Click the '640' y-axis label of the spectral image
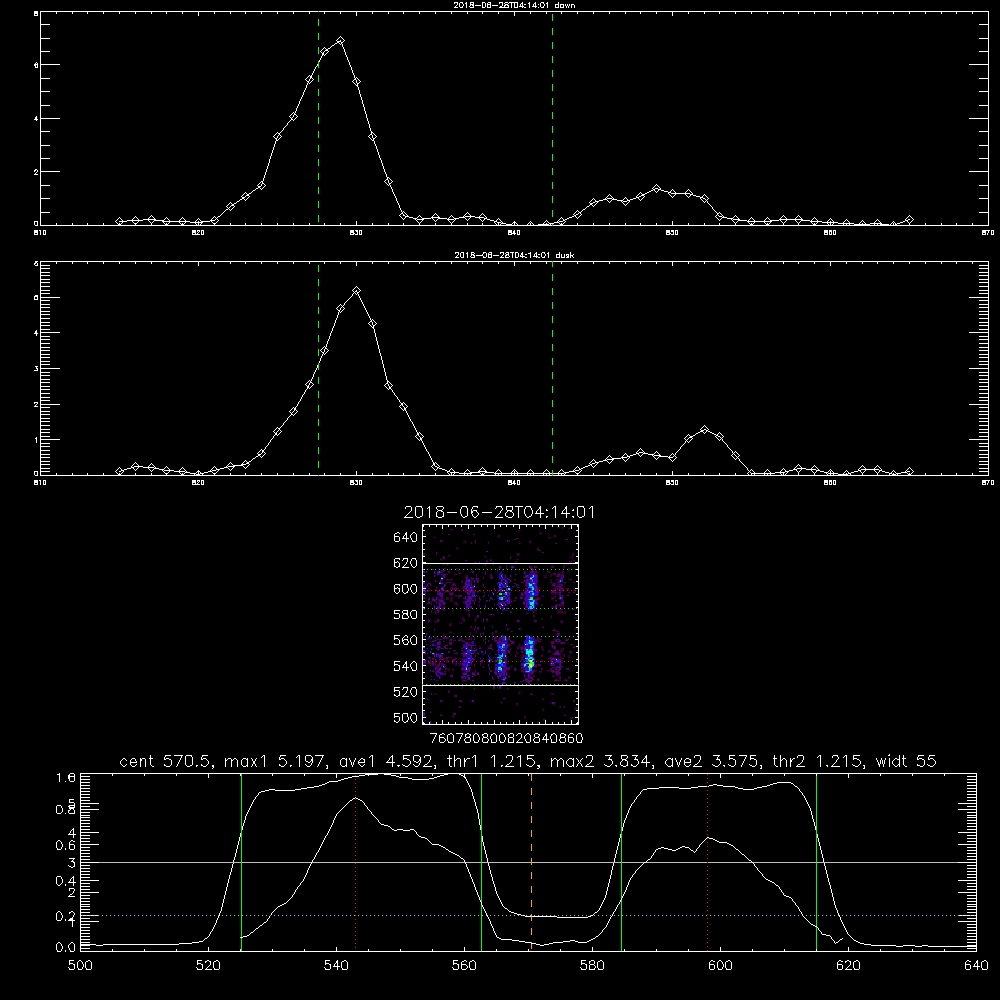 click(x=406, y=538)
